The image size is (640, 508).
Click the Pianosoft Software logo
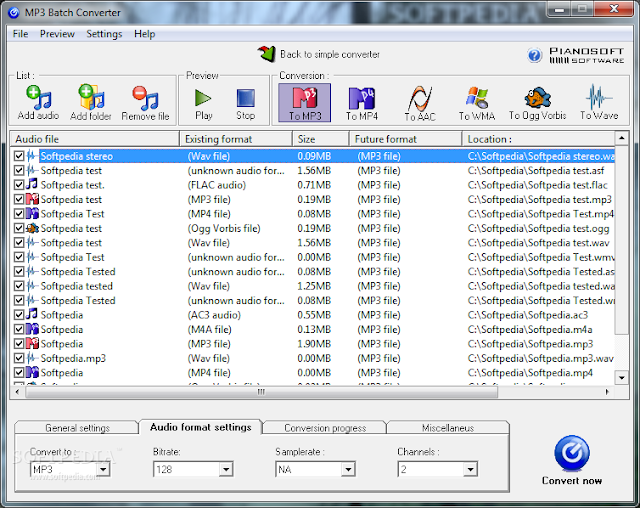click(x=586, y=55)
